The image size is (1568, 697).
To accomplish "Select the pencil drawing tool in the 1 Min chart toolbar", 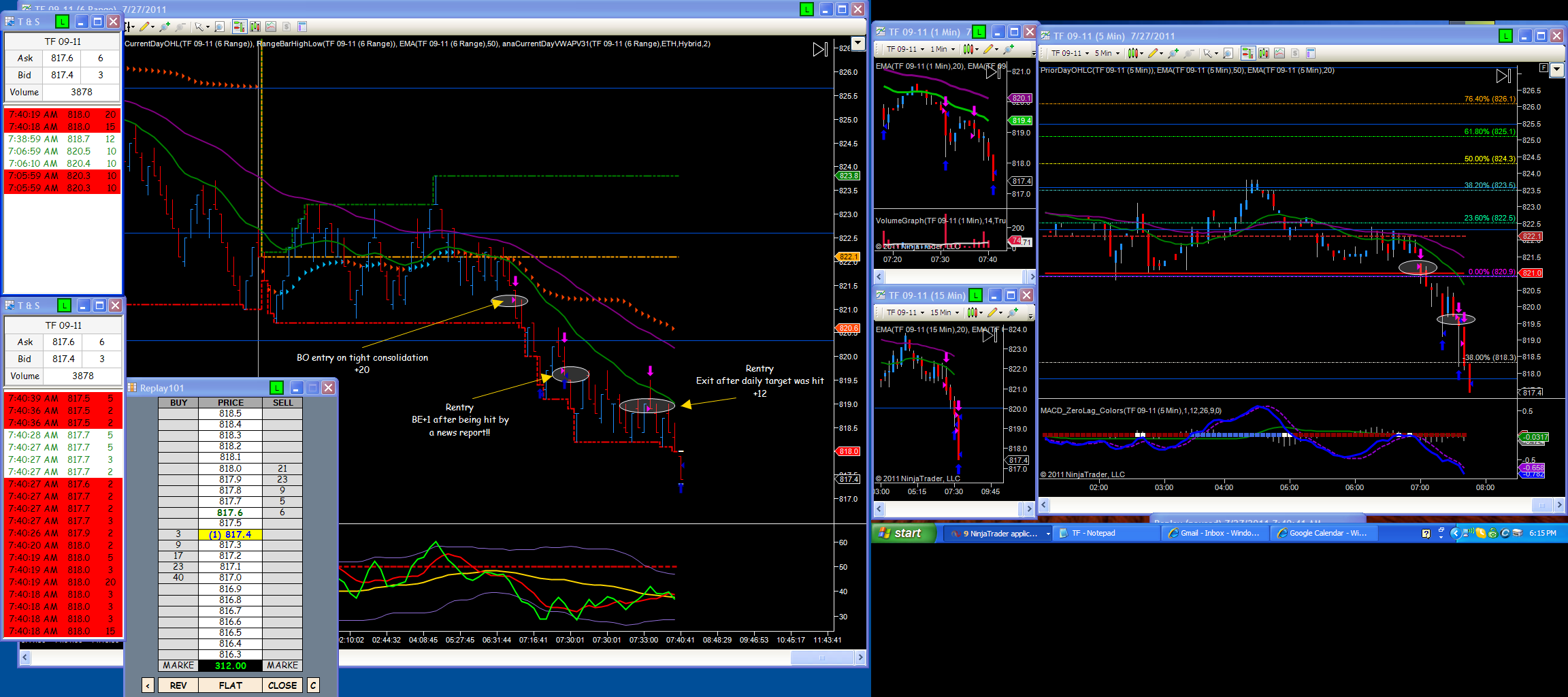I will point(989,49).
